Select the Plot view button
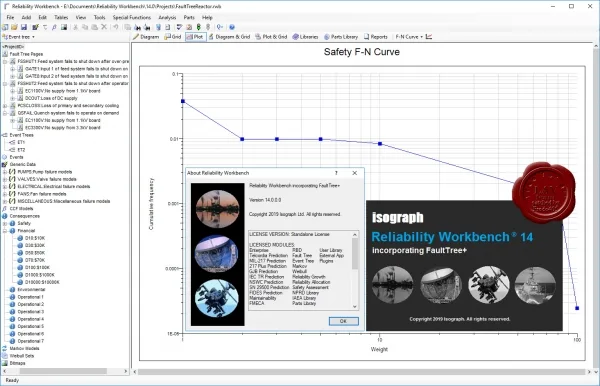The height and width of the screenshot is (386, 600). click(196, 37)
